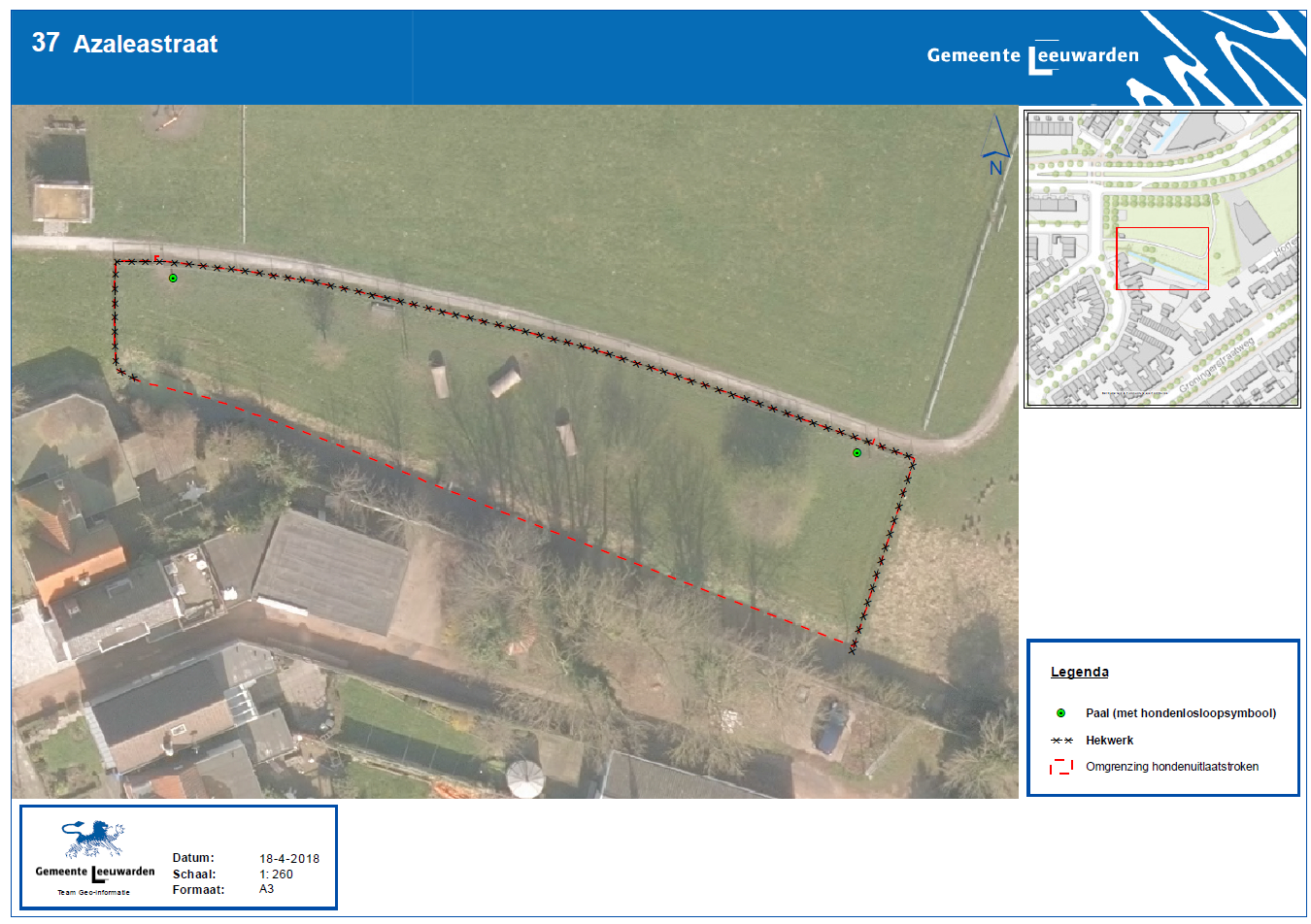
Task: Click the map number 37 in the header
Action: click(x=46, y=43)
